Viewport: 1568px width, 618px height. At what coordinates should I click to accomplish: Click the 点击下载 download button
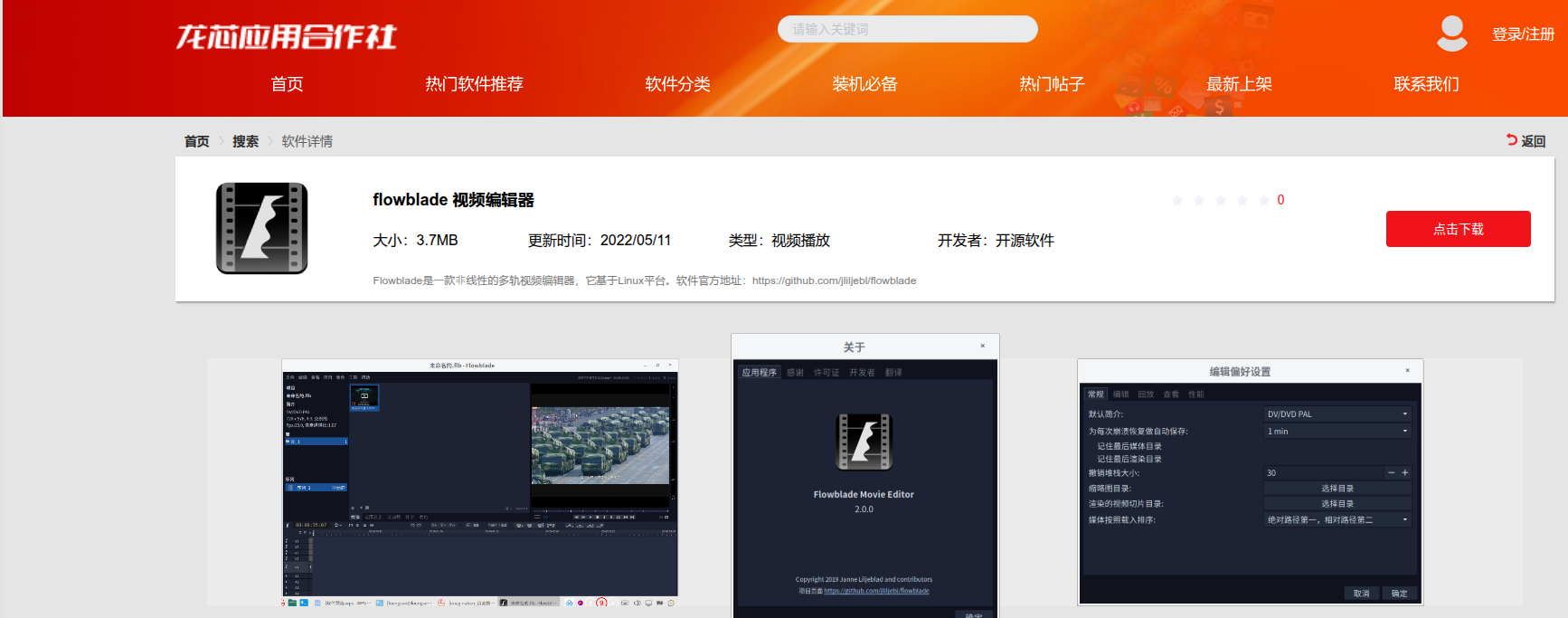point(1459,229)
